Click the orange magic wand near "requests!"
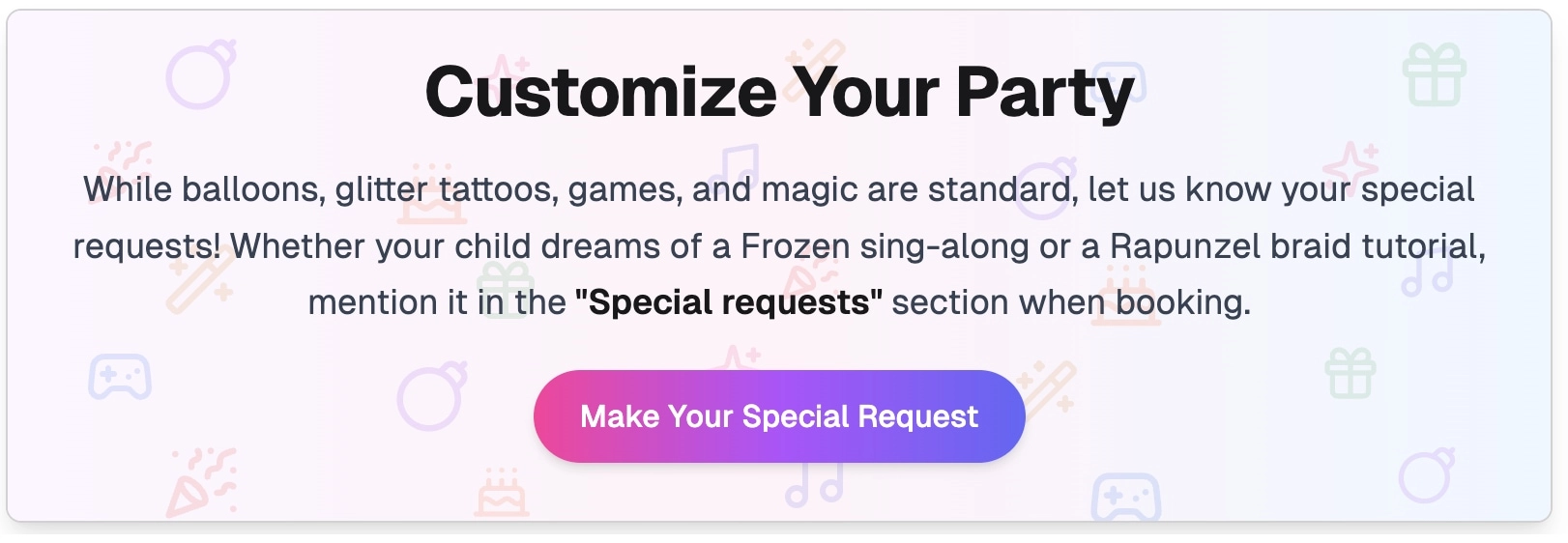 [x=200, y=281]
